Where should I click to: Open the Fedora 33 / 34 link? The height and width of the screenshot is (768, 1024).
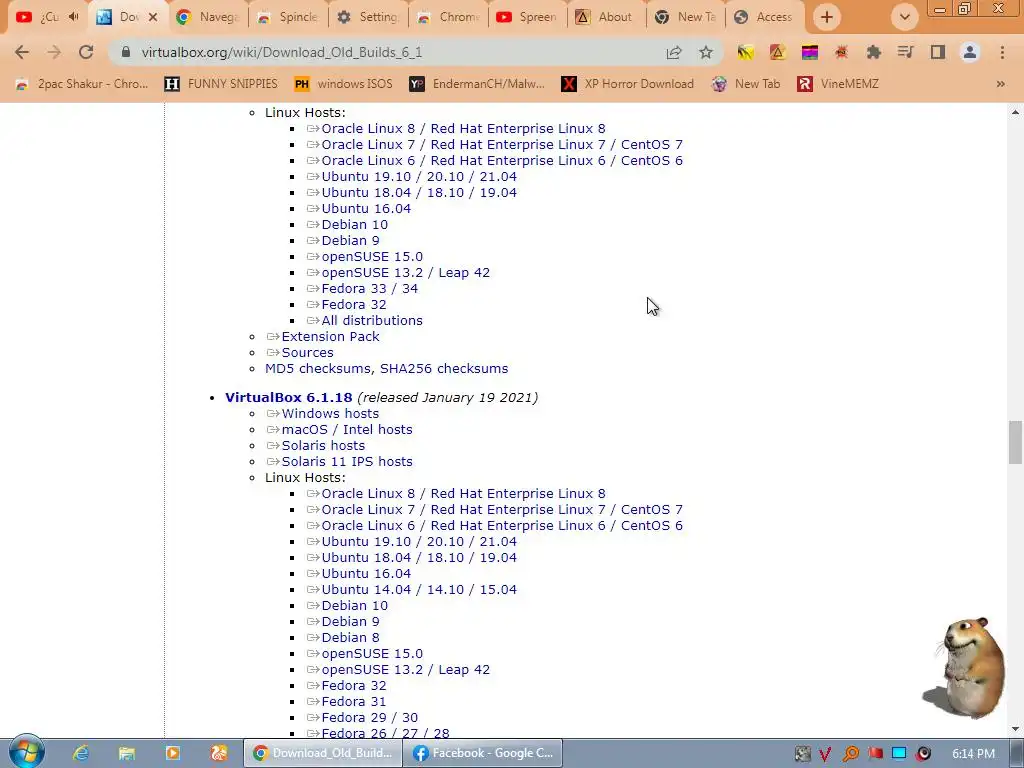tap(370, 289)
